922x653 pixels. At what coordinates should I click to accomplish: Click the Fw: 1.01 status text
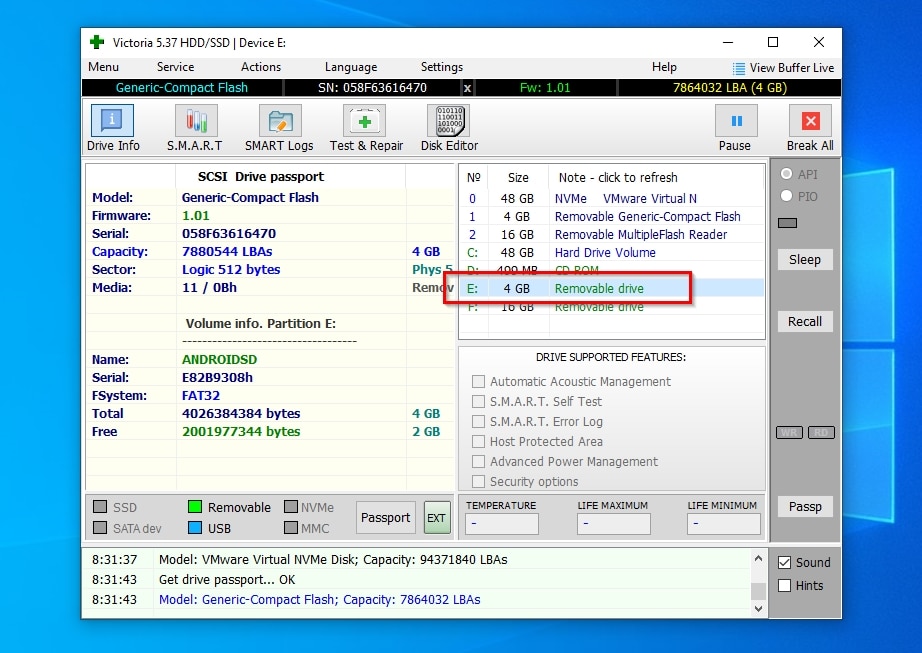tap(545, 88)
